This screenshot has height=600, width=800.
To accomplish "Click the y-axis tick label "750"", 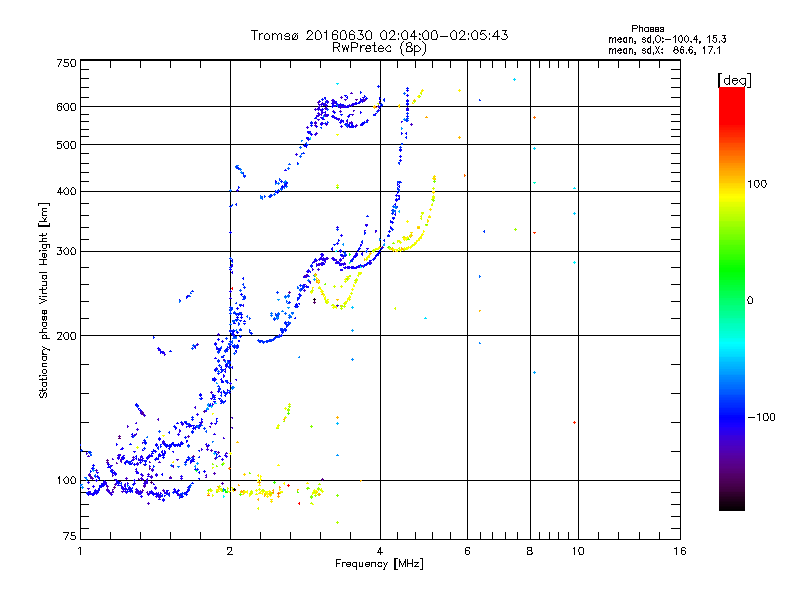I will point(66,63).
